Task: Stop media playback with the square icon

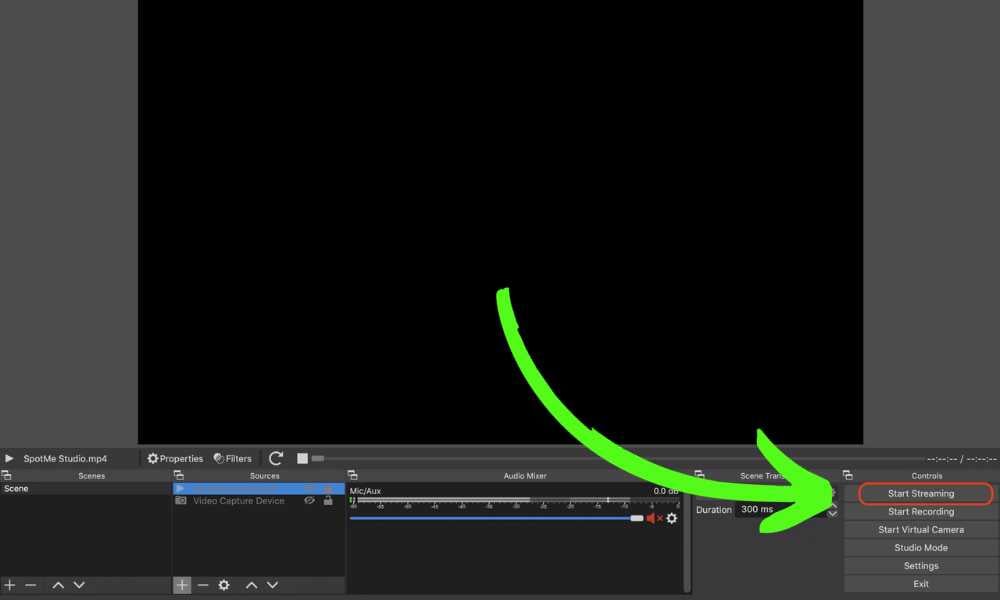Action: [302, 459]
